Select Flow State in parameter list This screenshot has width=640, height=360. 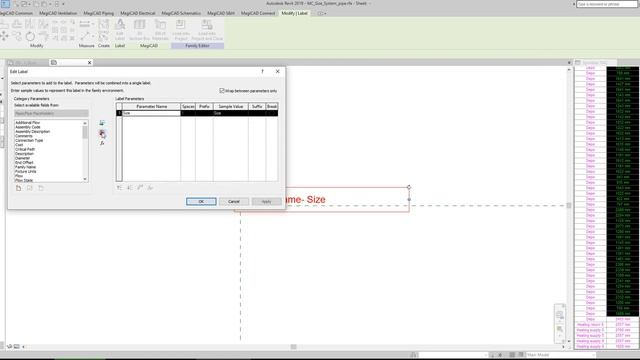coord(24,180)
